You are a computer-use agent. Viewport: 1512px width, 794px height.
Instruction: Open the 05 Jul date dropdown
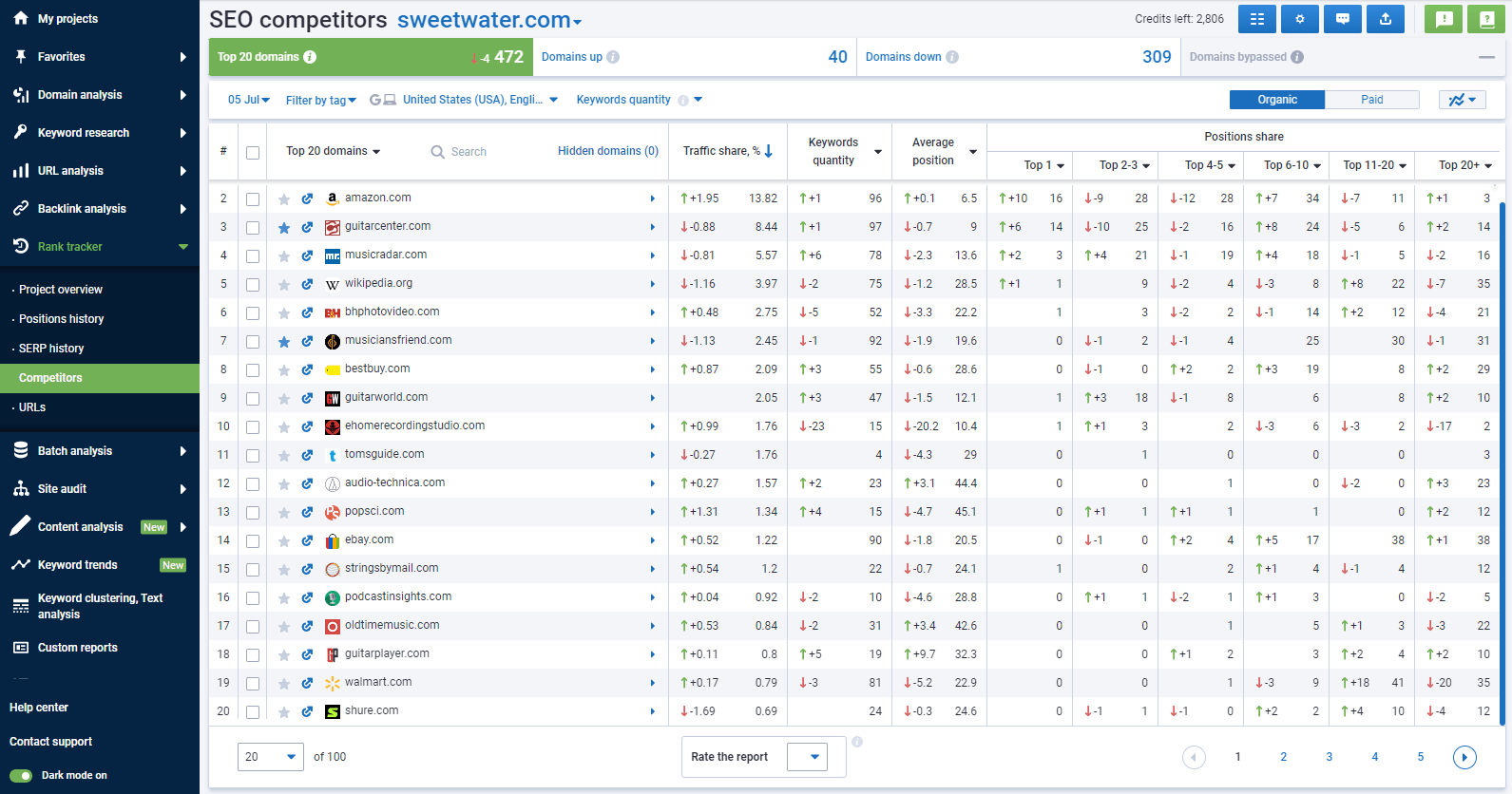[249, 100]
